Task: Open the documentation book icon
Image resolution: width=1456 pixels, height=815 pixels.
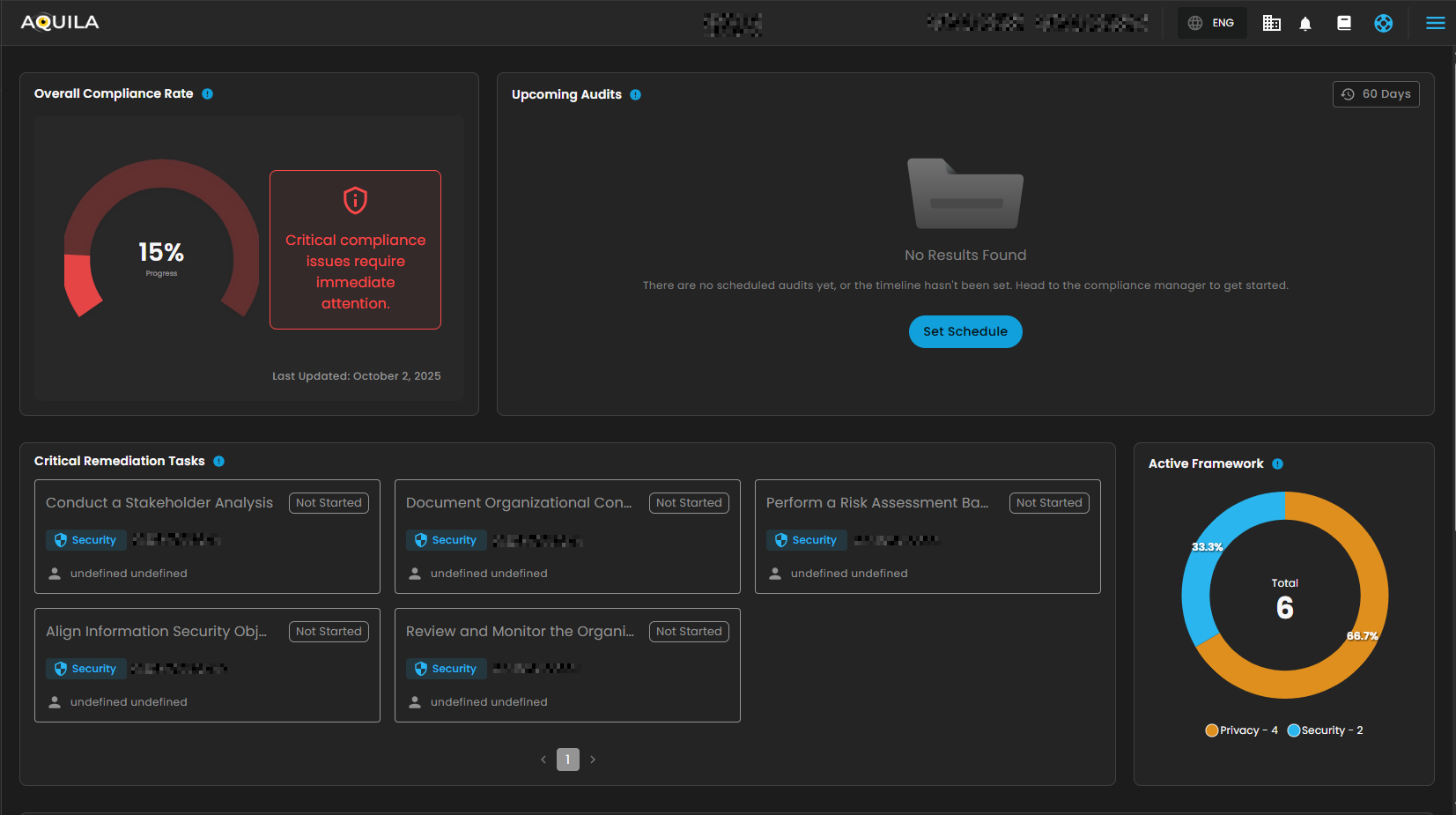Action: tap(1344, 24)
